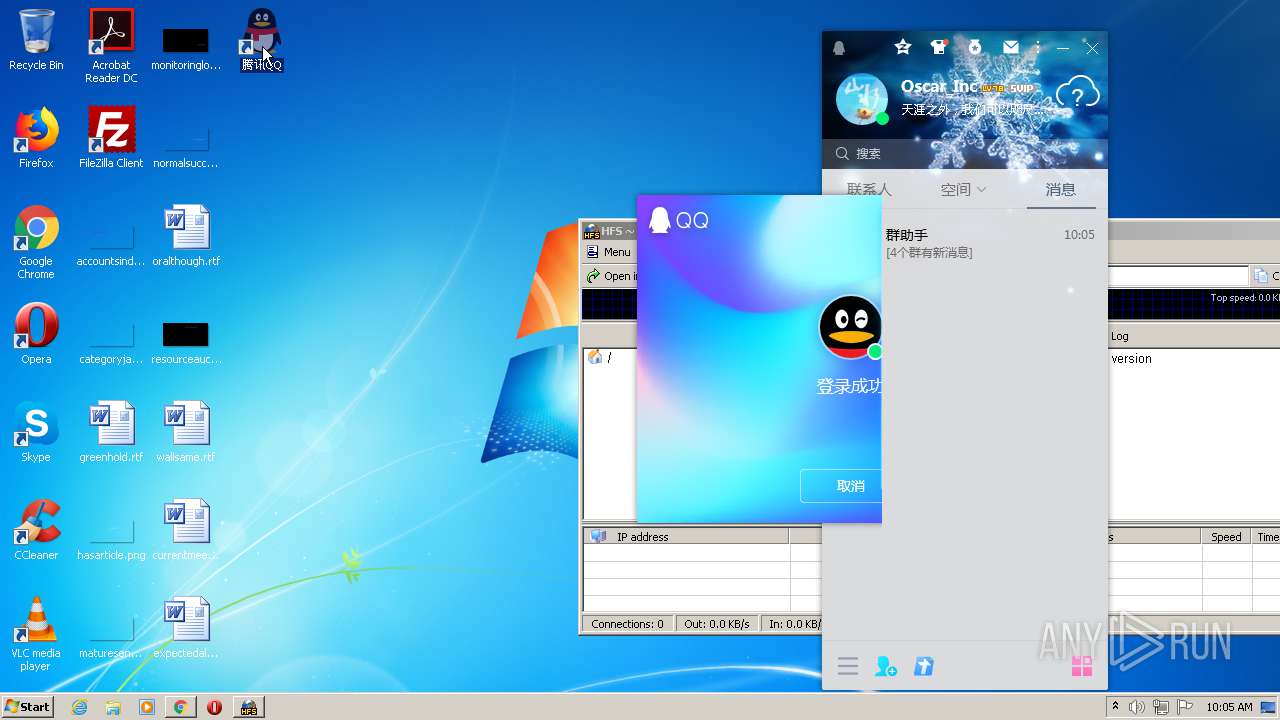The image size is (1280, 720).
Task: Click Out: 0.0 KB/s in HFS status bar
Action: pyautogui.click(x=717, y=624)
